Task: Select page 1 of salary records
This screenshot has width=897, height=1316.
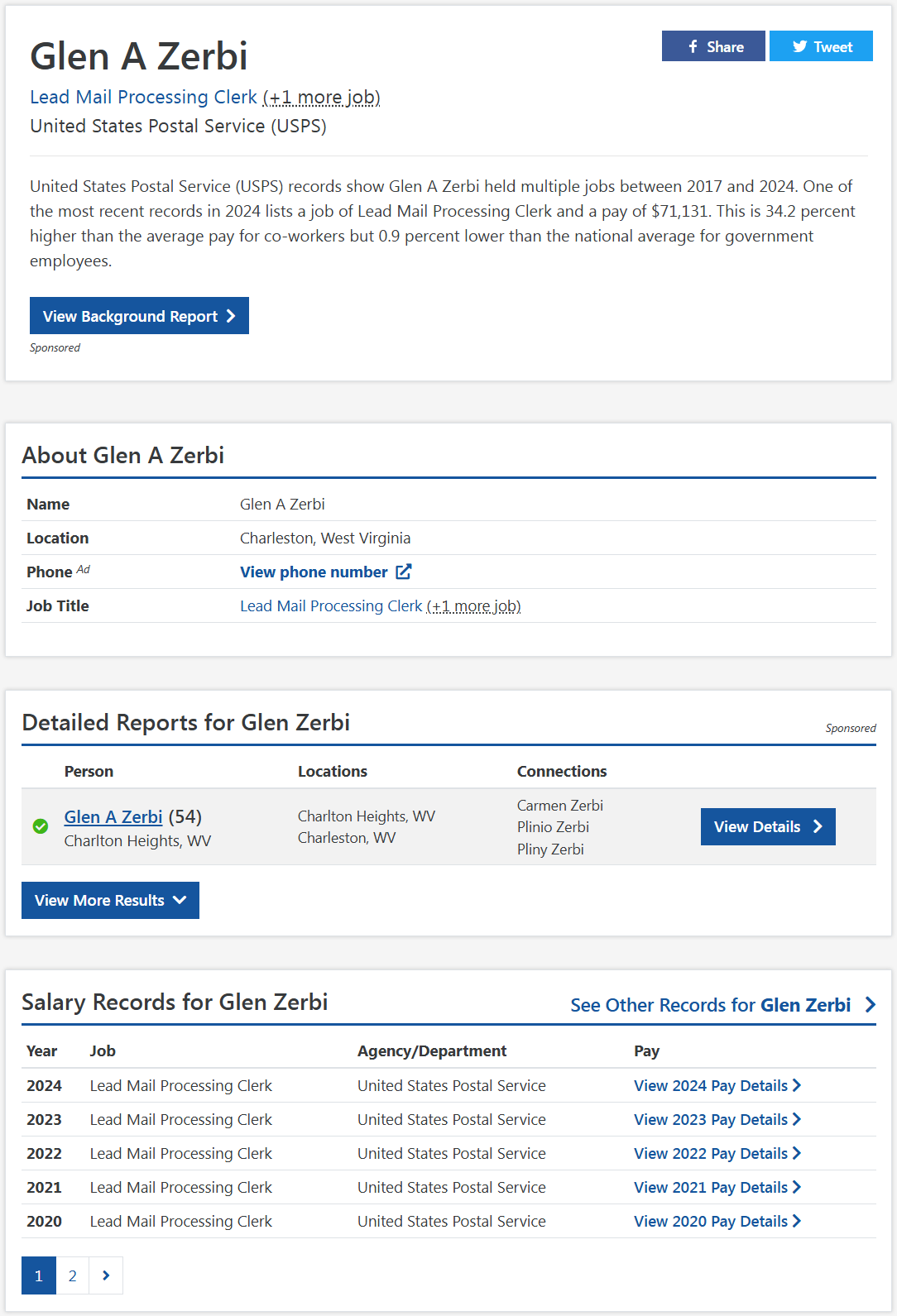Action: (39, 1275)
